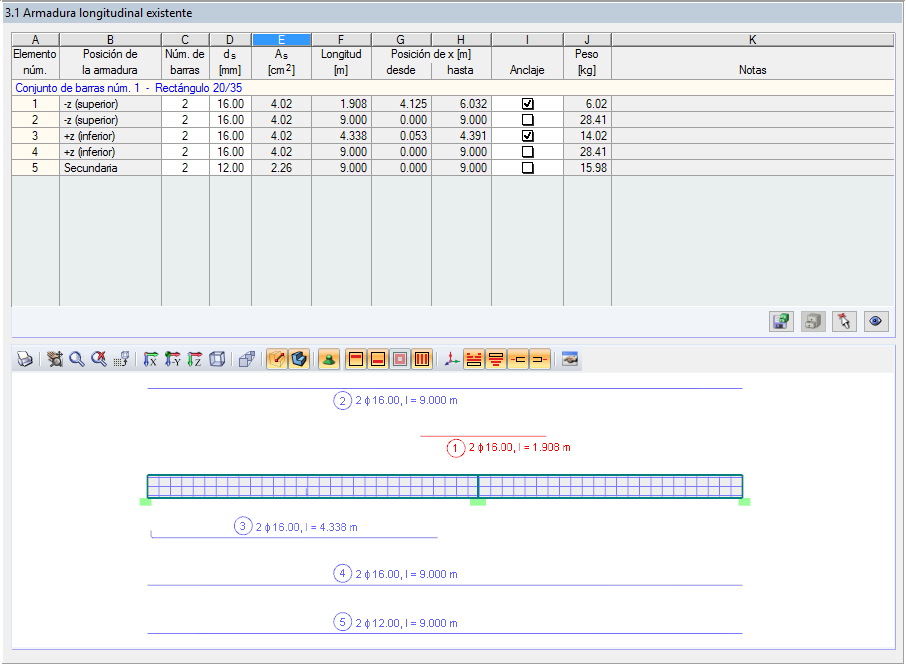Click area value 2.26
Screen dimensions: 906x666
[281, 168]
